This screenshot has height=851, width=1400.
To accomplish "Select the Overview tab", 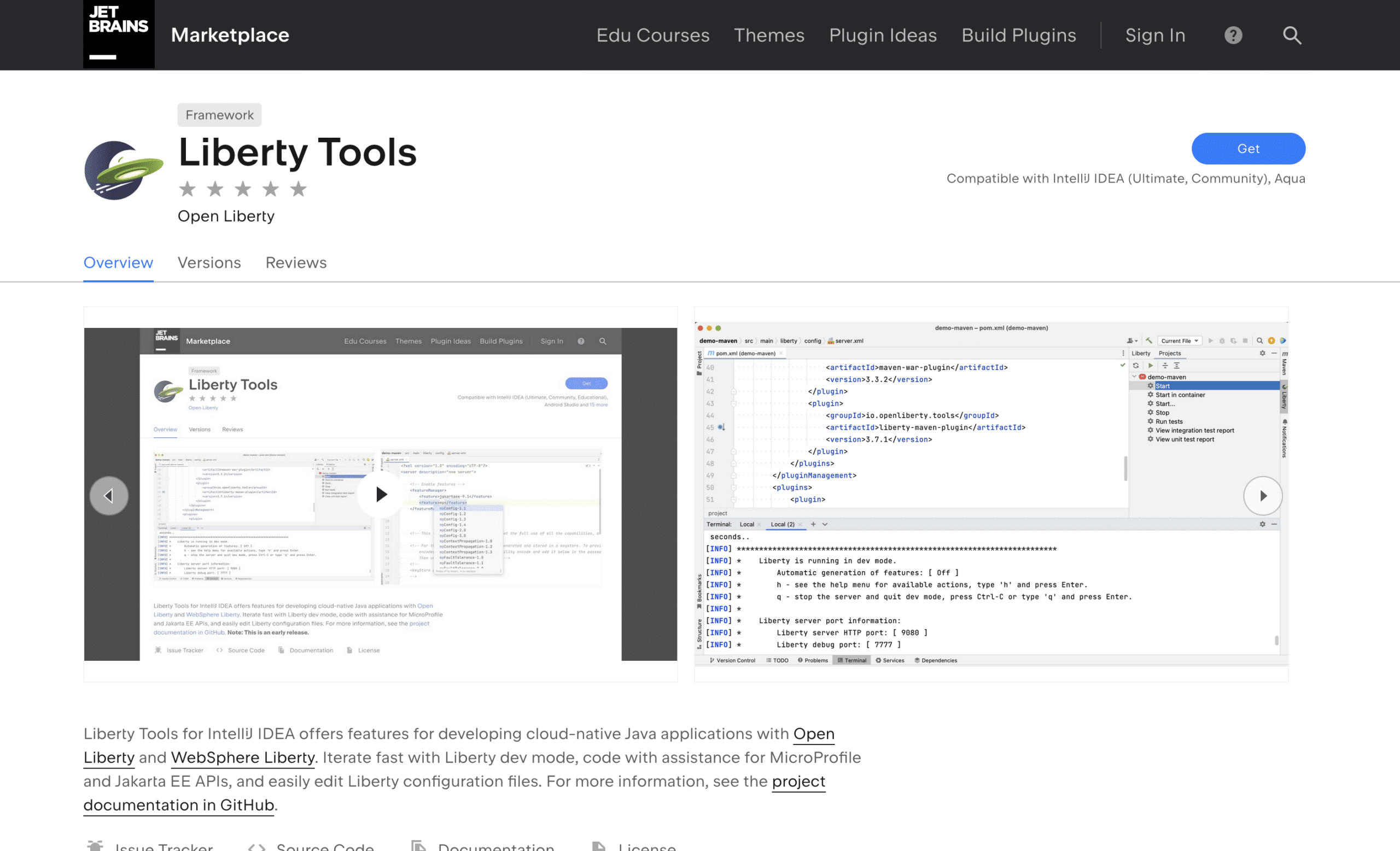I will pos(118,262).
